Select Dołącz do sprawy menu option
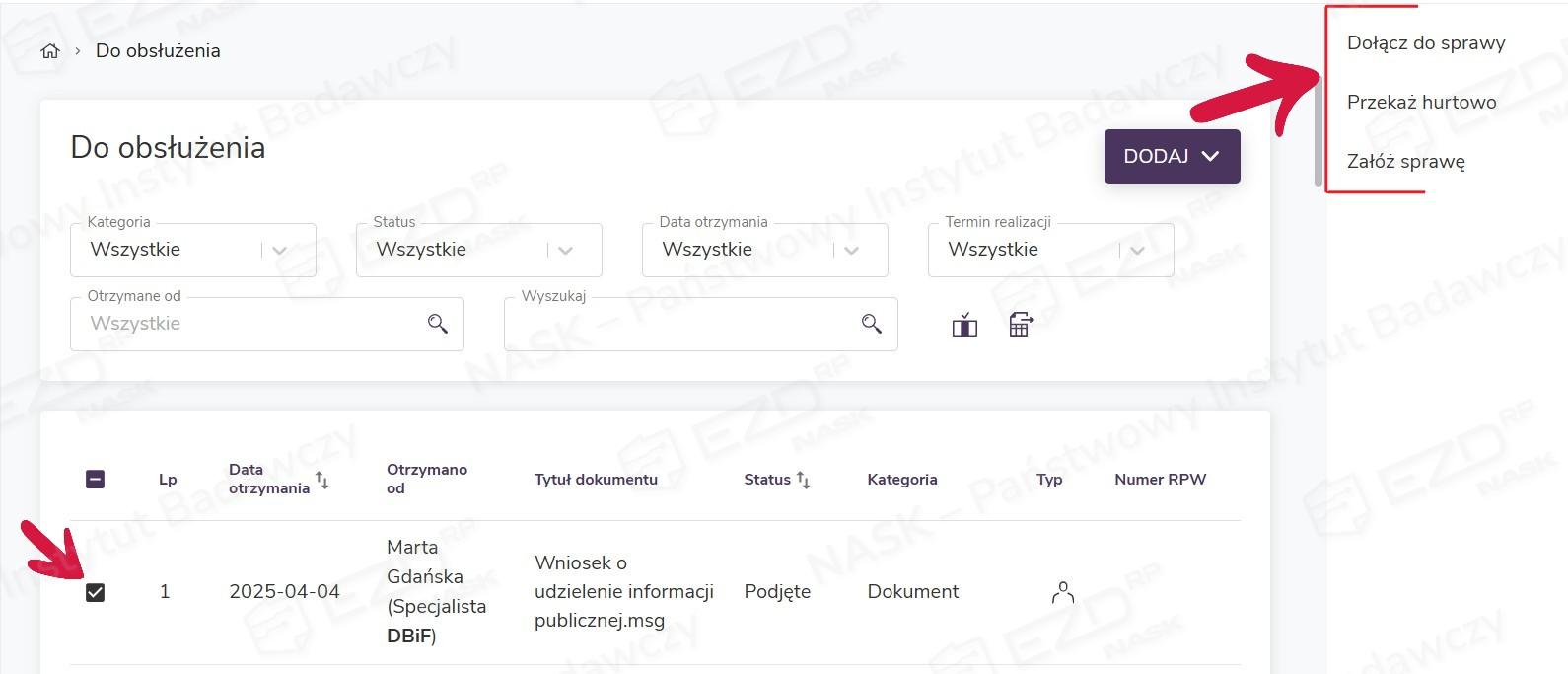Image resolution: width=1568 pixels, height=674 pixels. [1426, 43]
